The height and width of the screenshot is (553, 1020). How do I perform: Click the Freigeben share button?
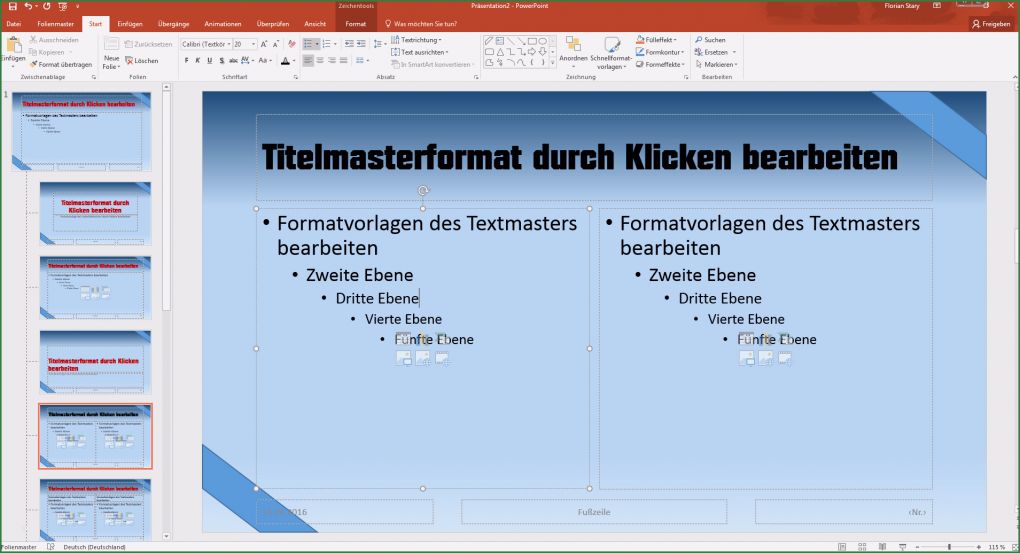pos(990,23)
